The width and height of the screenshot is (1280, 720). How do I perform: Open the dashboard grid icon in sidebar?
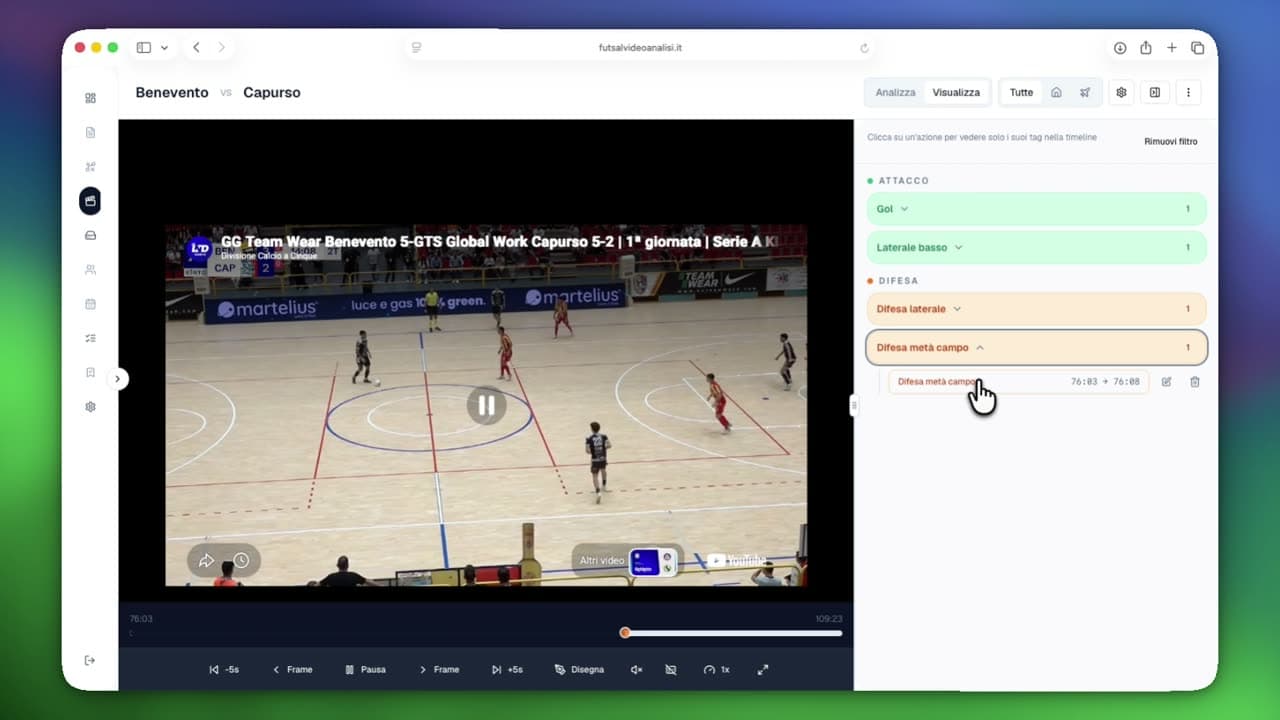point(90,98)
